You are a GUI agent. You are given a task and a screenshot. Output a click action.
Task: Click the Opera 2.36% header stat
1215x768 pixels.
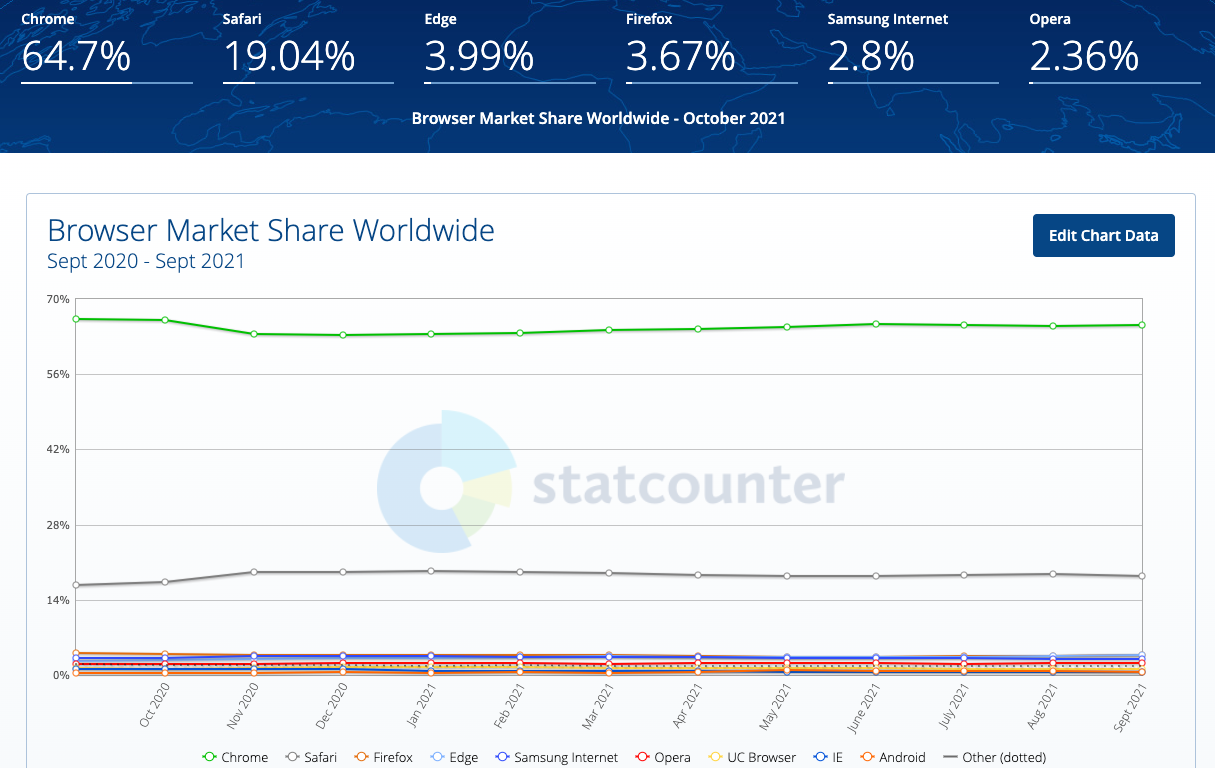pos(1084,57)
